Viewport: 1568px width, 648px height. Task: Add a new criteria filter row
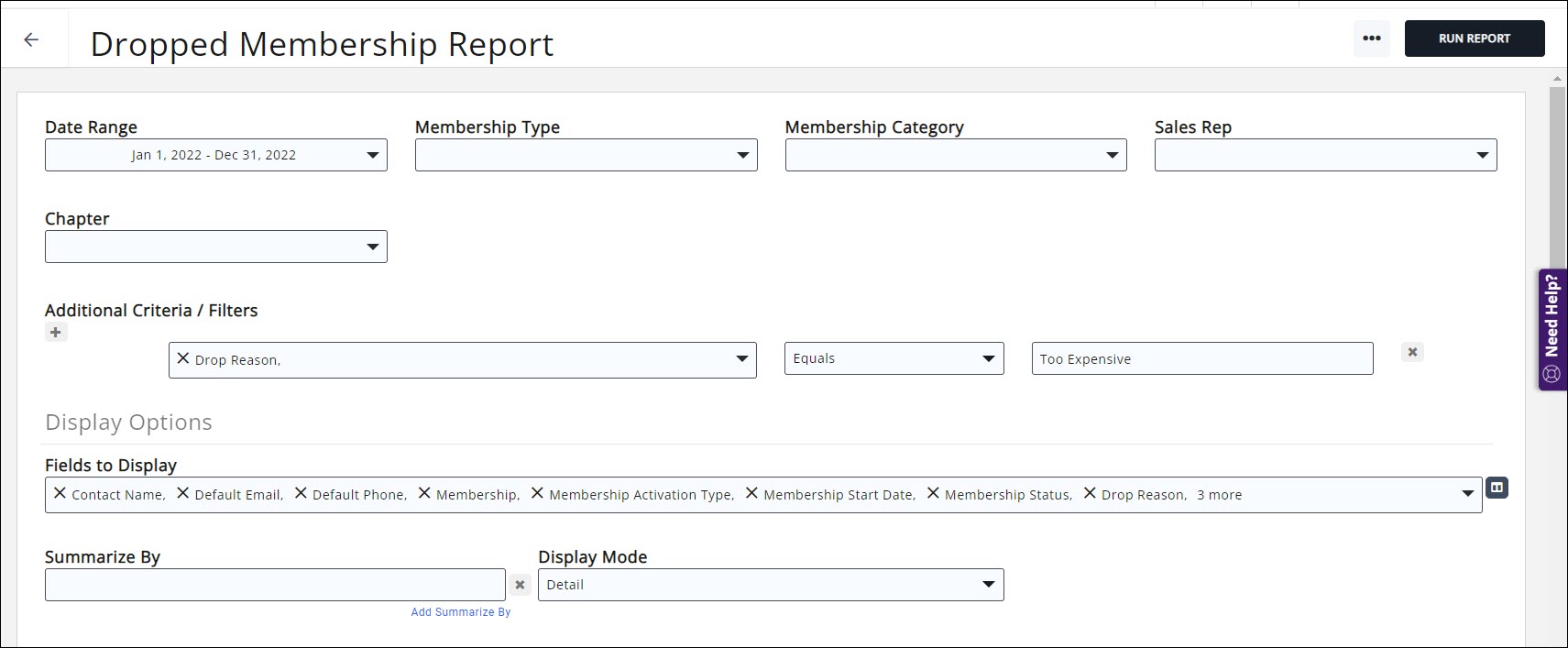click(x=56, y=333)
